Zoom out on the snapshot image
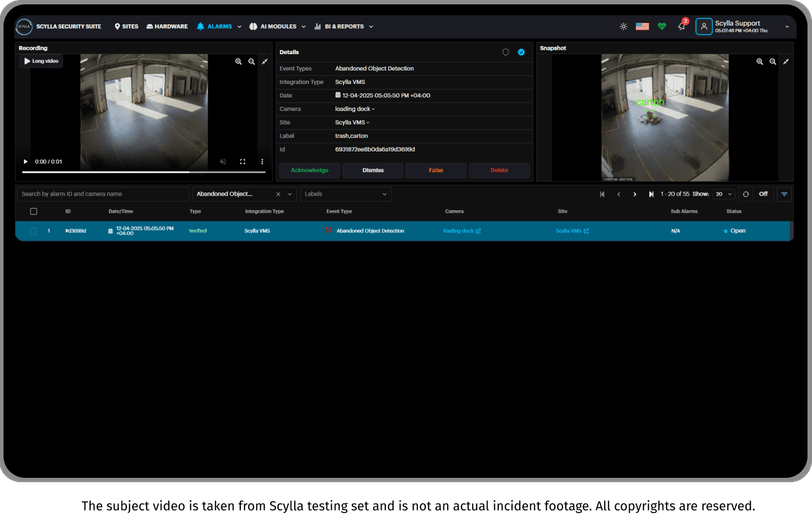Image resolution: width=812 pixels, height=519 pixels. (773, 61)
